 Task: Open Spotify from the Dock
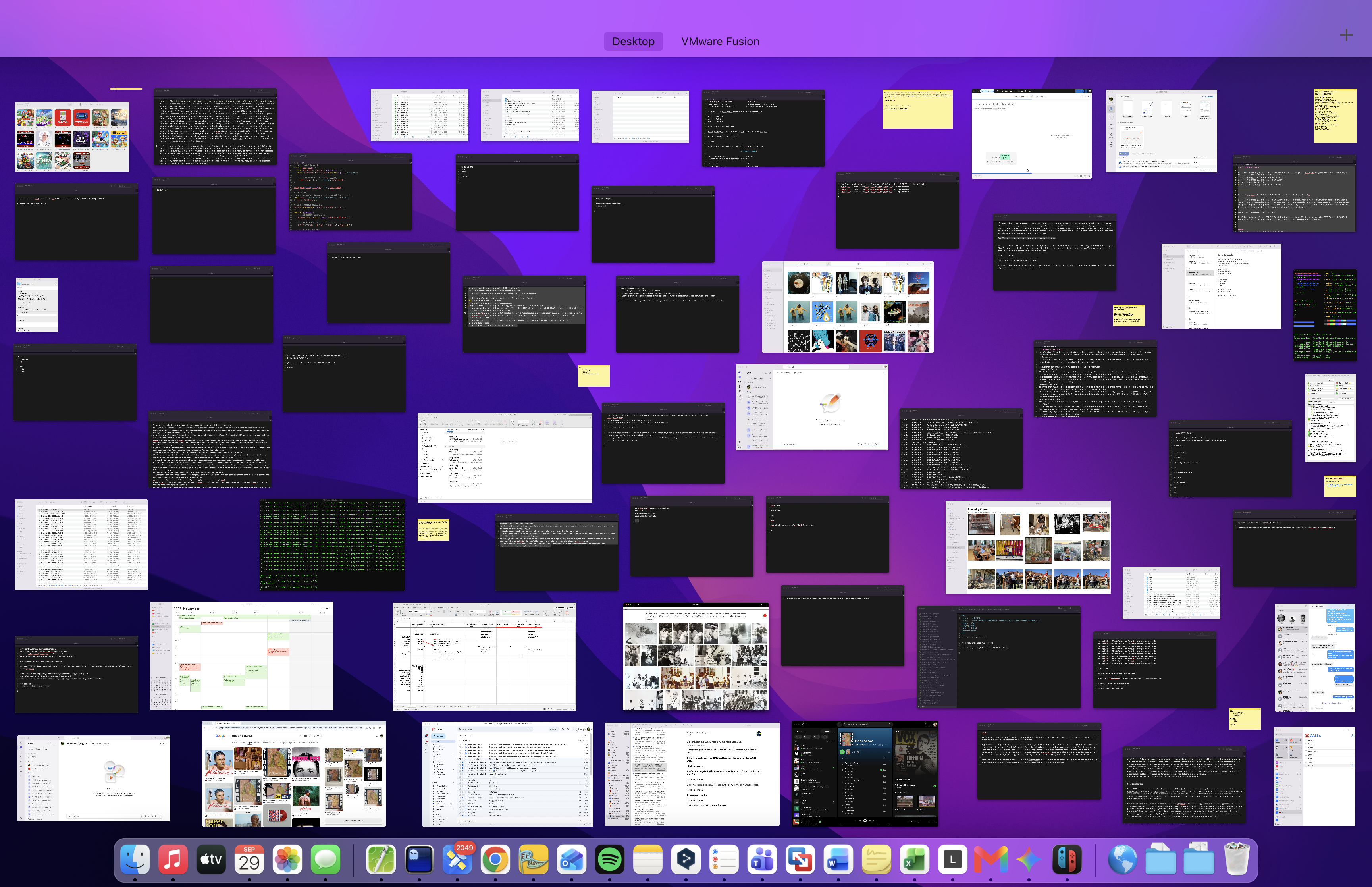tap(610, 860)
